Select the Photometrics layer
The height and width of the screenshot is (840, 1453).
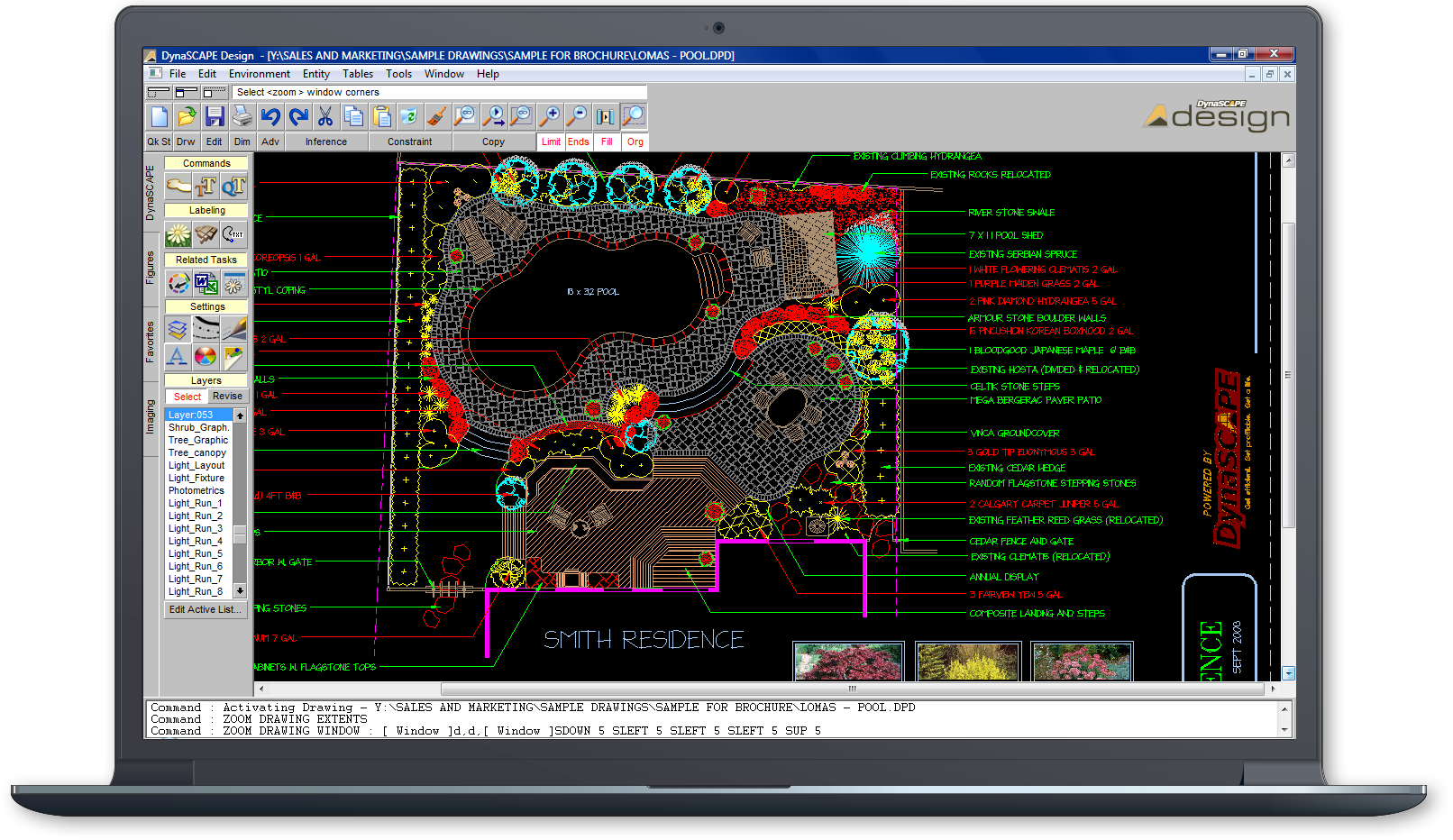tap(198, 491)
